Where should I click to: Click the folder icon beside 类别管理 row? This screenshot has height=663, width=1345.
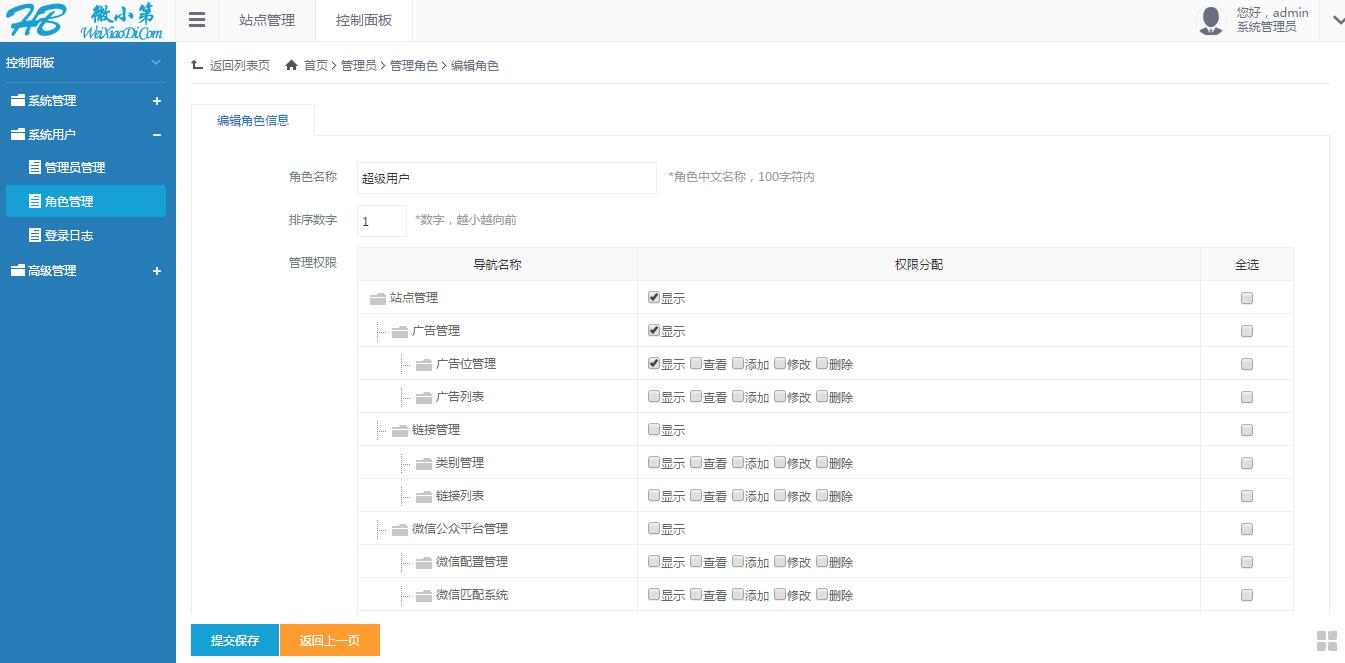[x=423, y=463]
